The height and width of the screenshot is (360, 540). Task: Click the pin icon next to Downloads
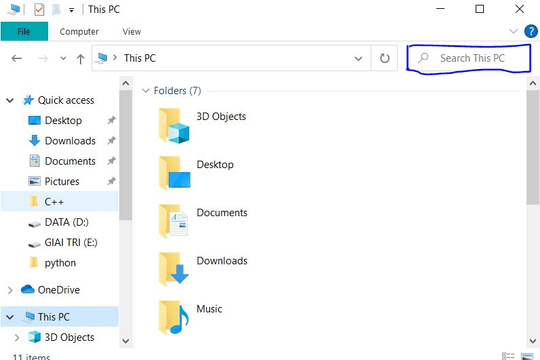(111, 141)
